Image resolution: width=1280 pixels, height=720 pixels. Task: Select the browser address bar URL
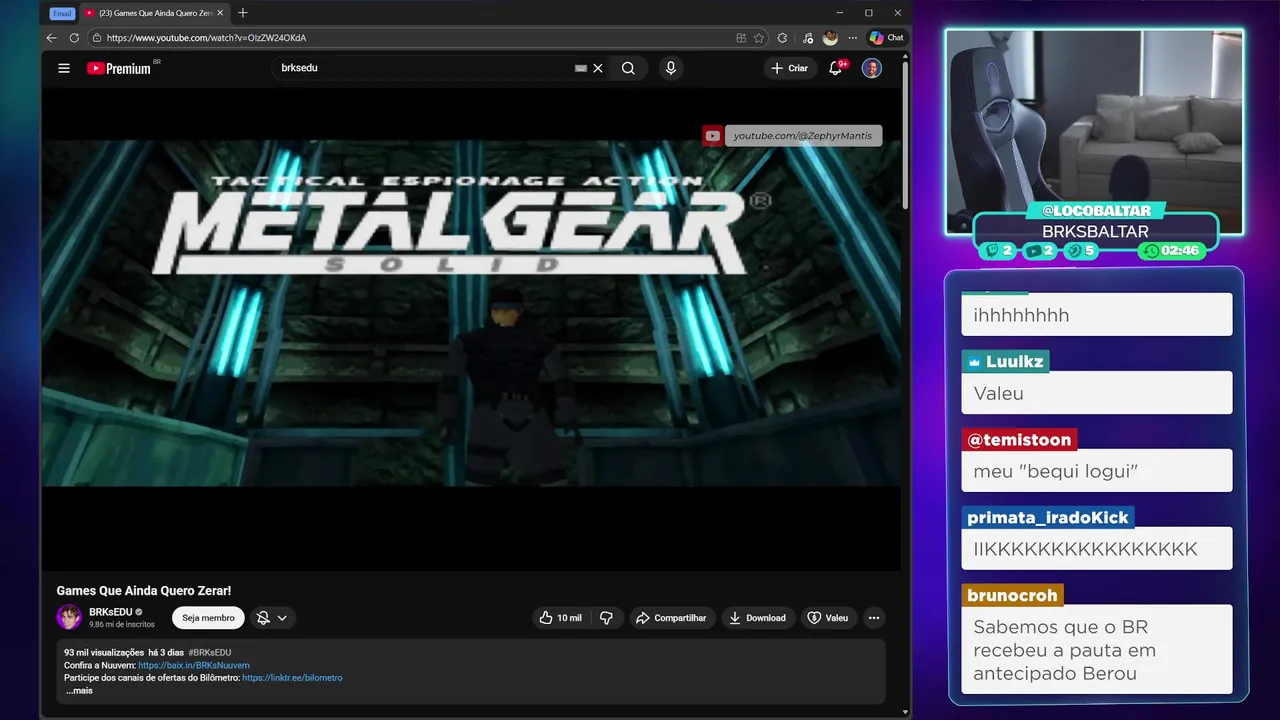pos(206,38)
